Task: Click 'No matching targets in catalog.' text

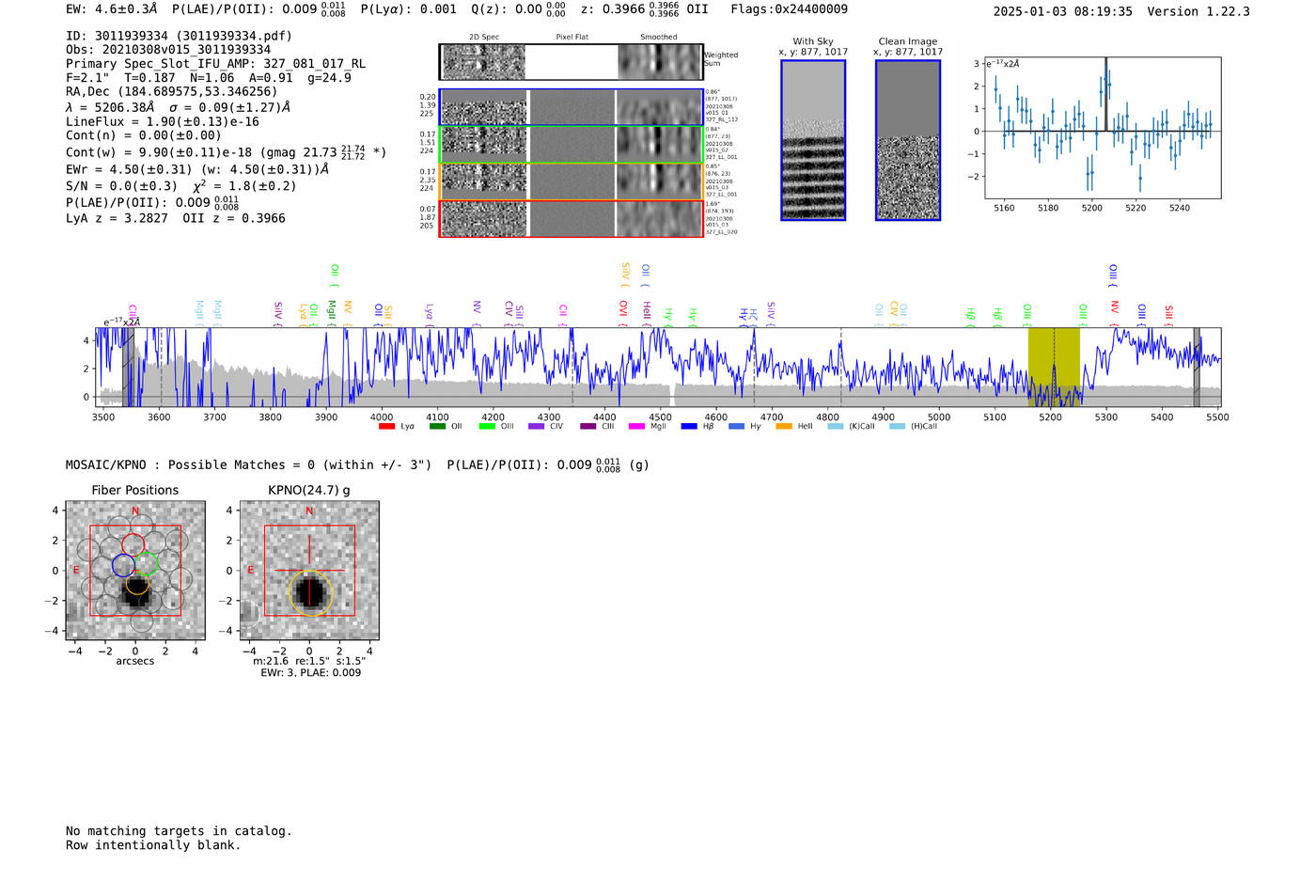Action: click(179, 831)
